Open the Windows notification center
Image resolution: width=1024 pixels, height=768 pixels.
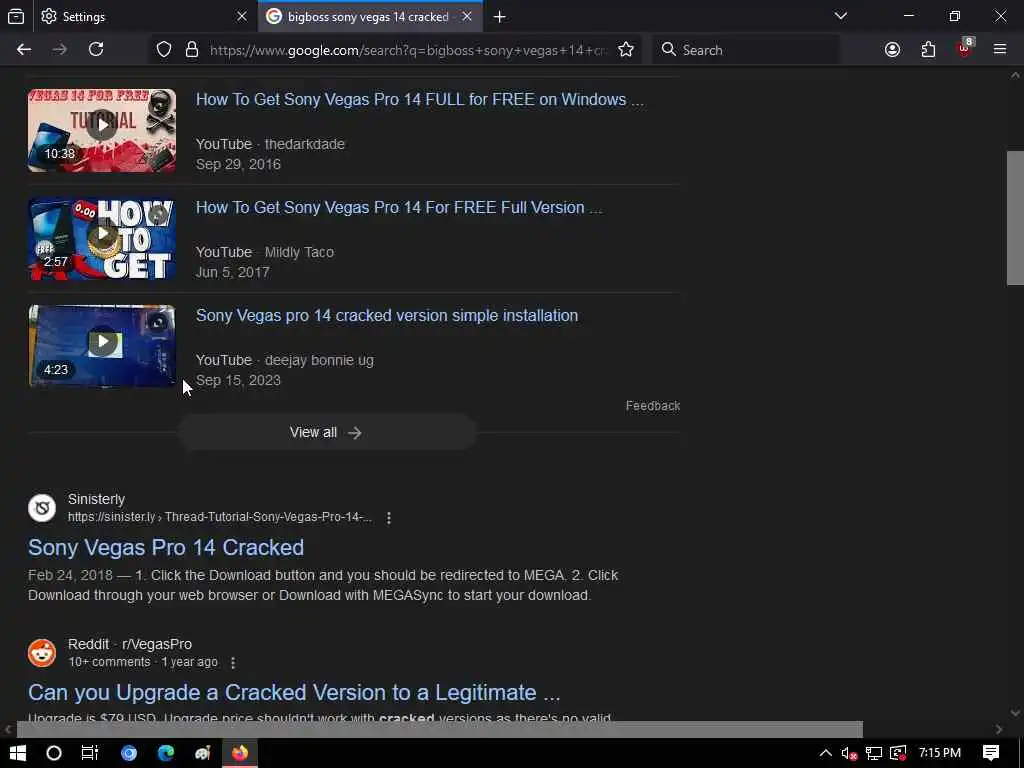(991, 753)
